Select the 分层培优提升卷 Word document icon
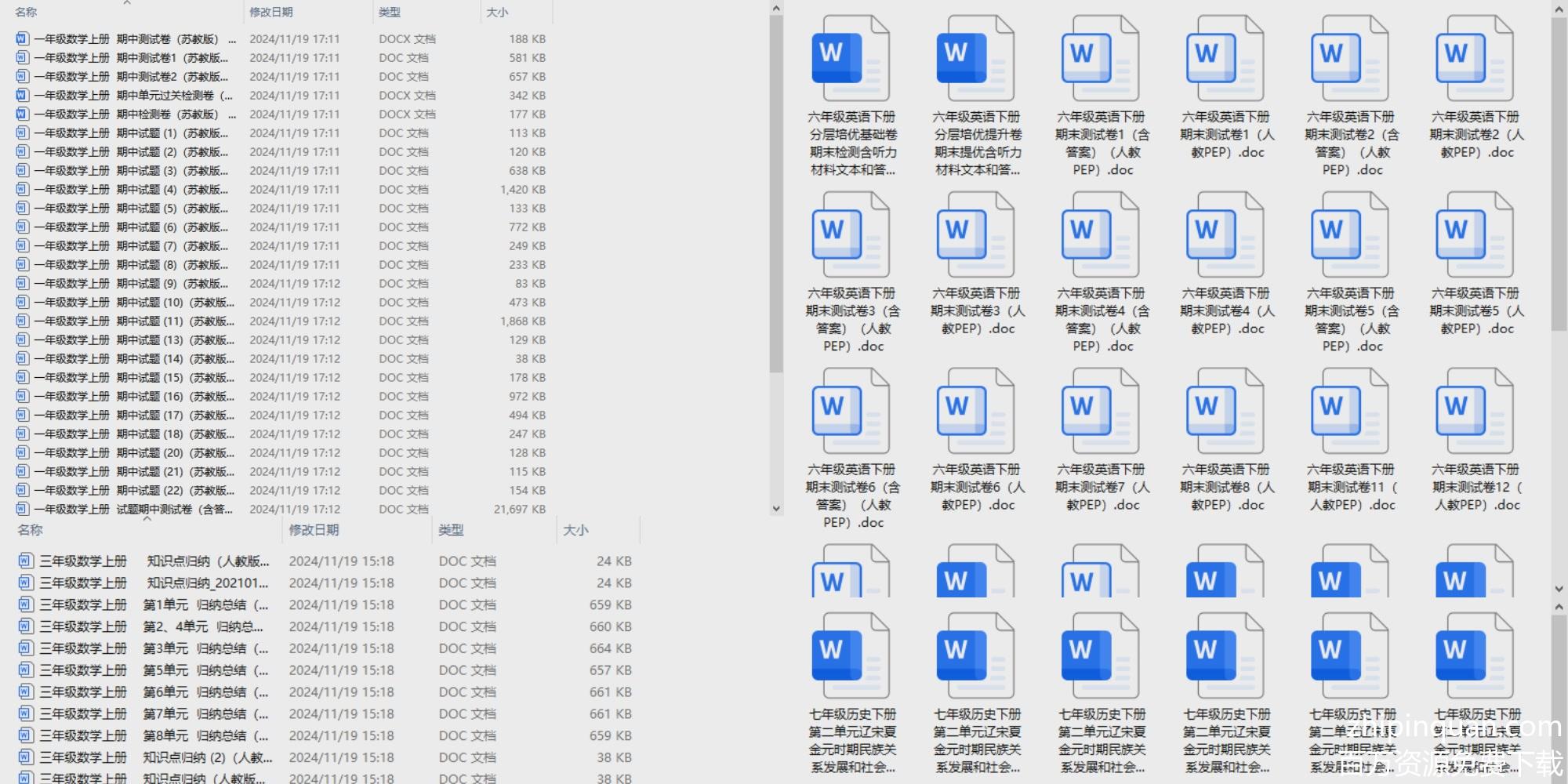 (975, 59)
